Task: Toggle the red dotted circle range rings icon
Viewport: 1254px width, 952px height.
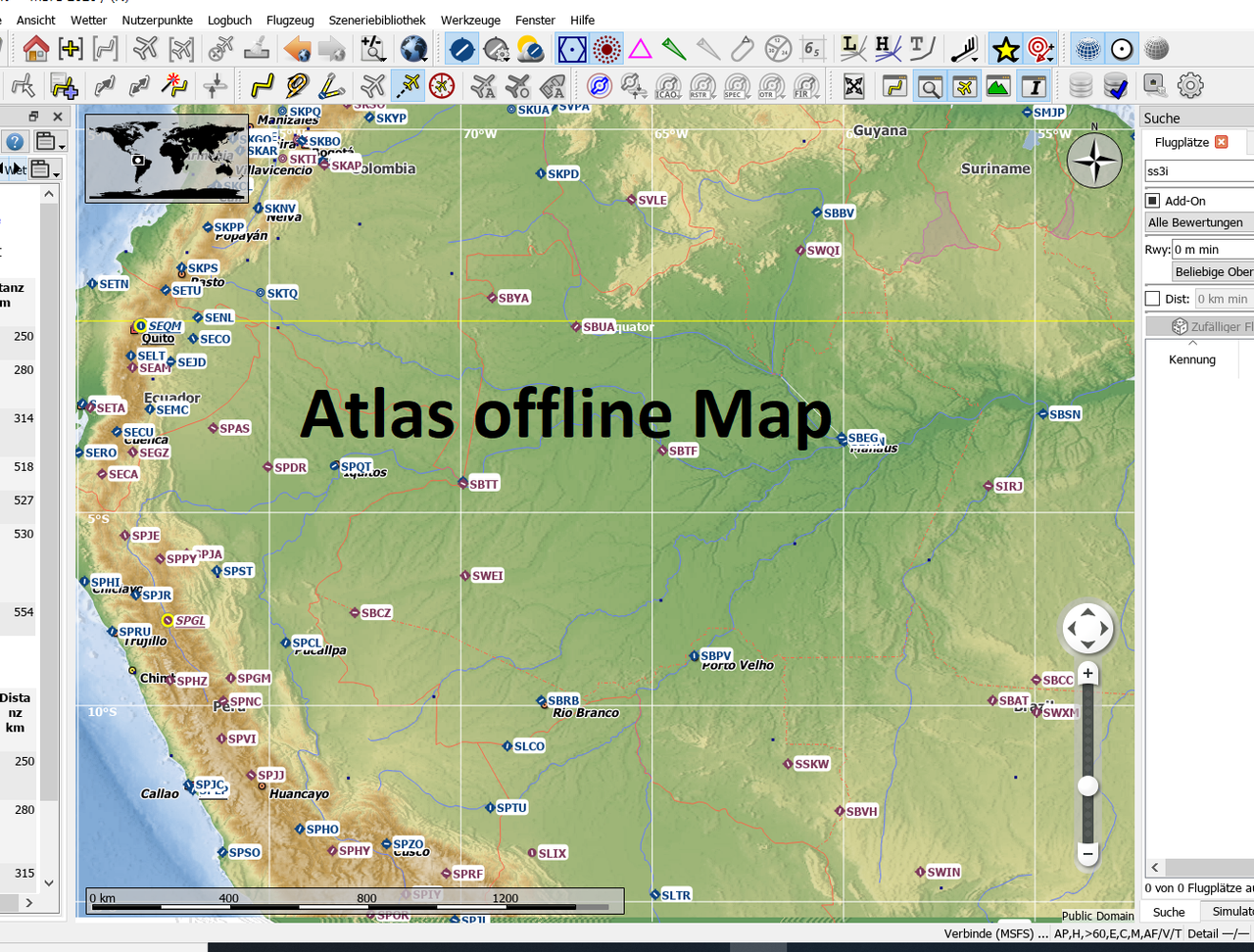Action: click(606, 48)
